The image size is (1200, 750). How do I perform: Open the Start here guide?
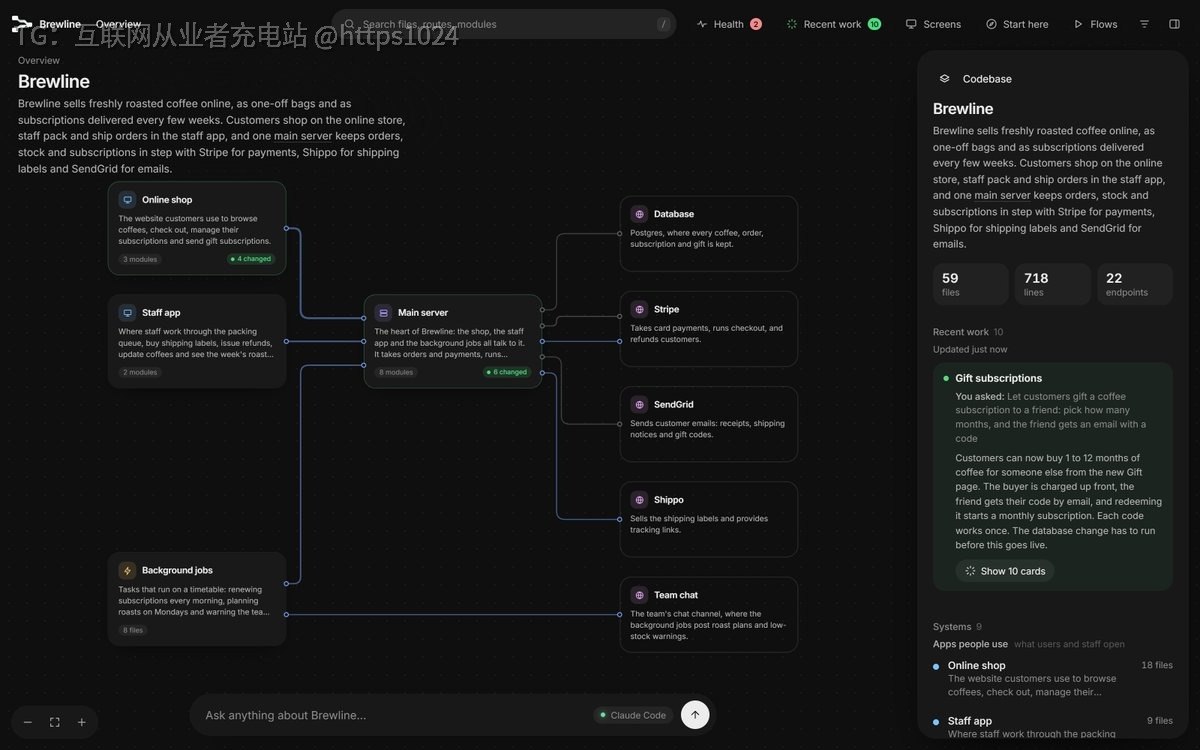(1017, 24)
